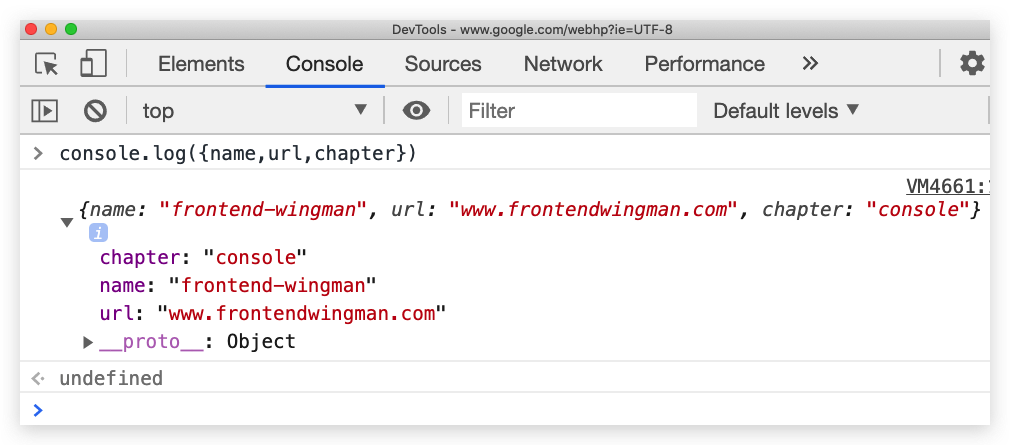This screenshot has height=445, width=1010.
Task: Collapse the logged object tree
Action: (x=67, y=222)
